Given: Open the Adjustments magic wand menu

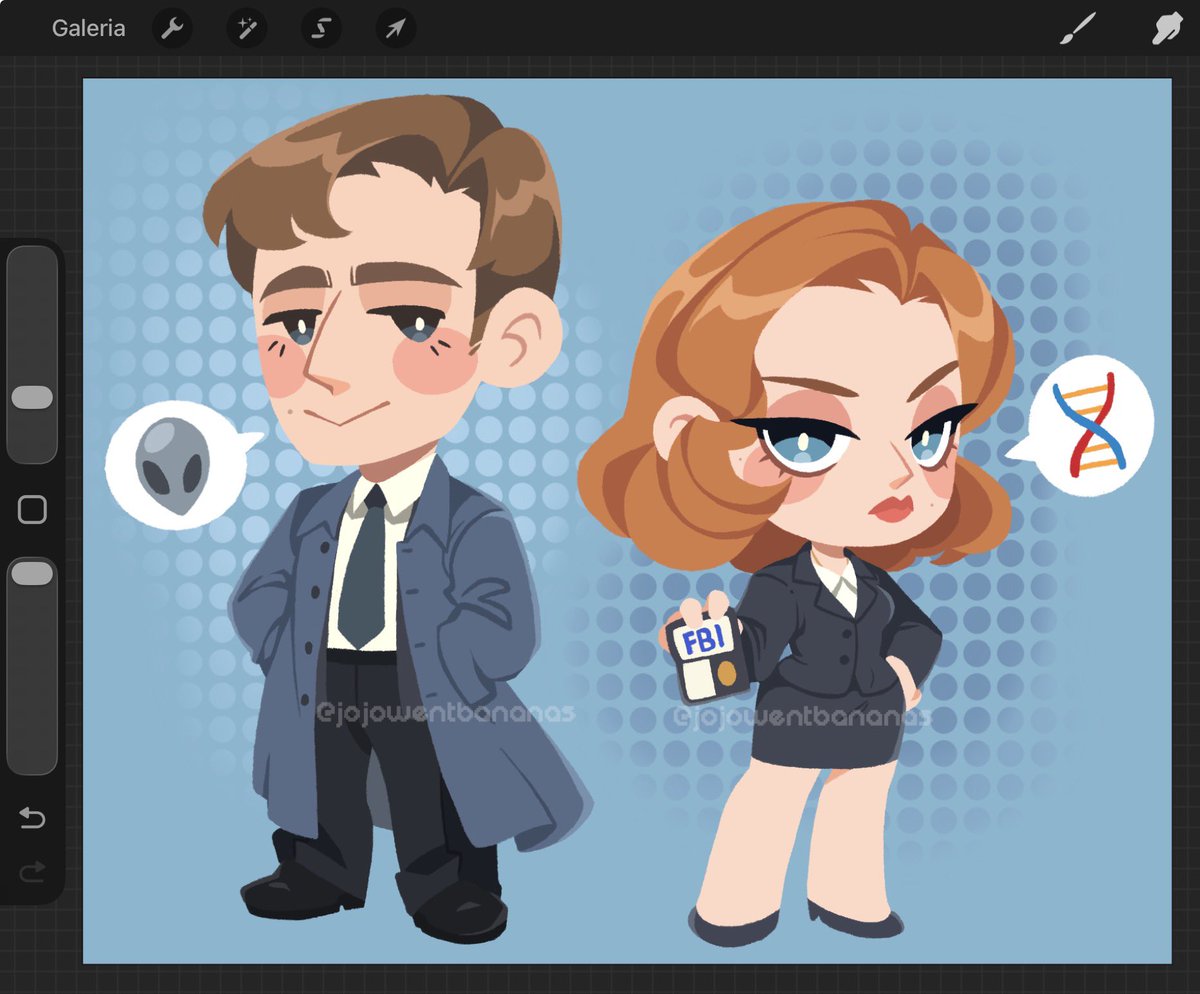Looking at the screenshot, I should [246, 29].
